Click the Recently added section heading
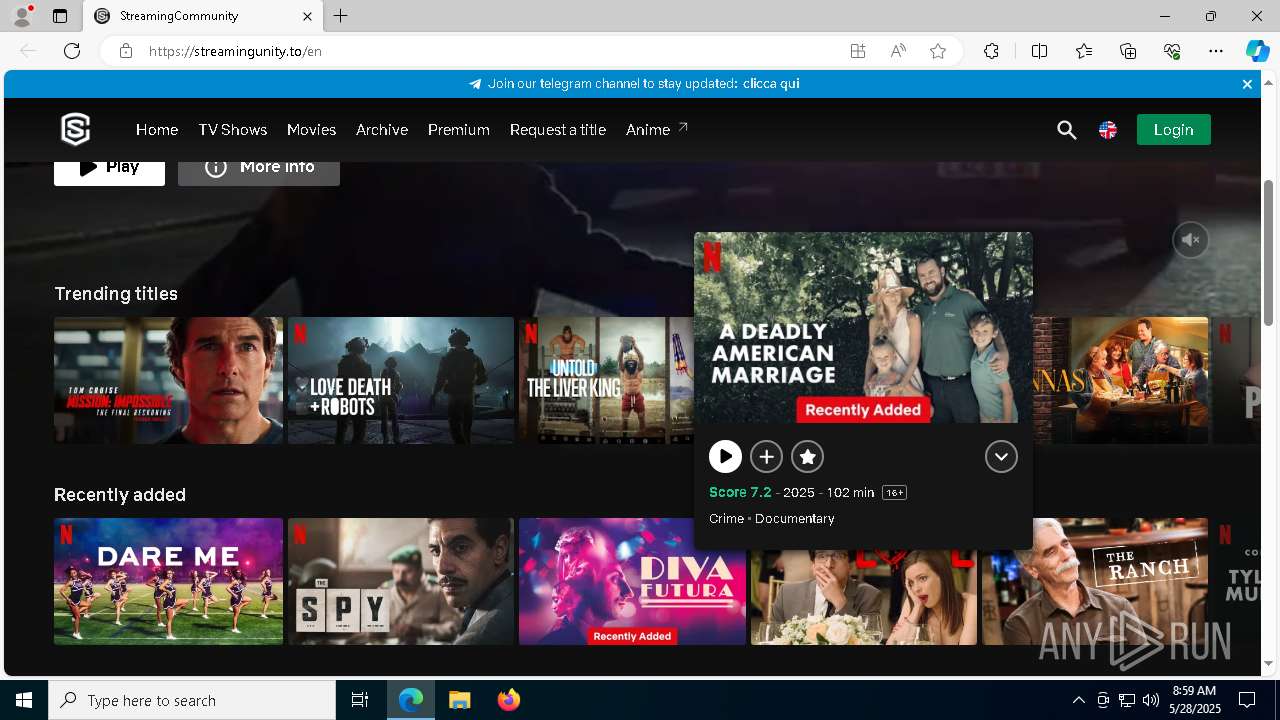Image resolution: width=1280 pixels, height=720 pixels. [x=120, y=495]
